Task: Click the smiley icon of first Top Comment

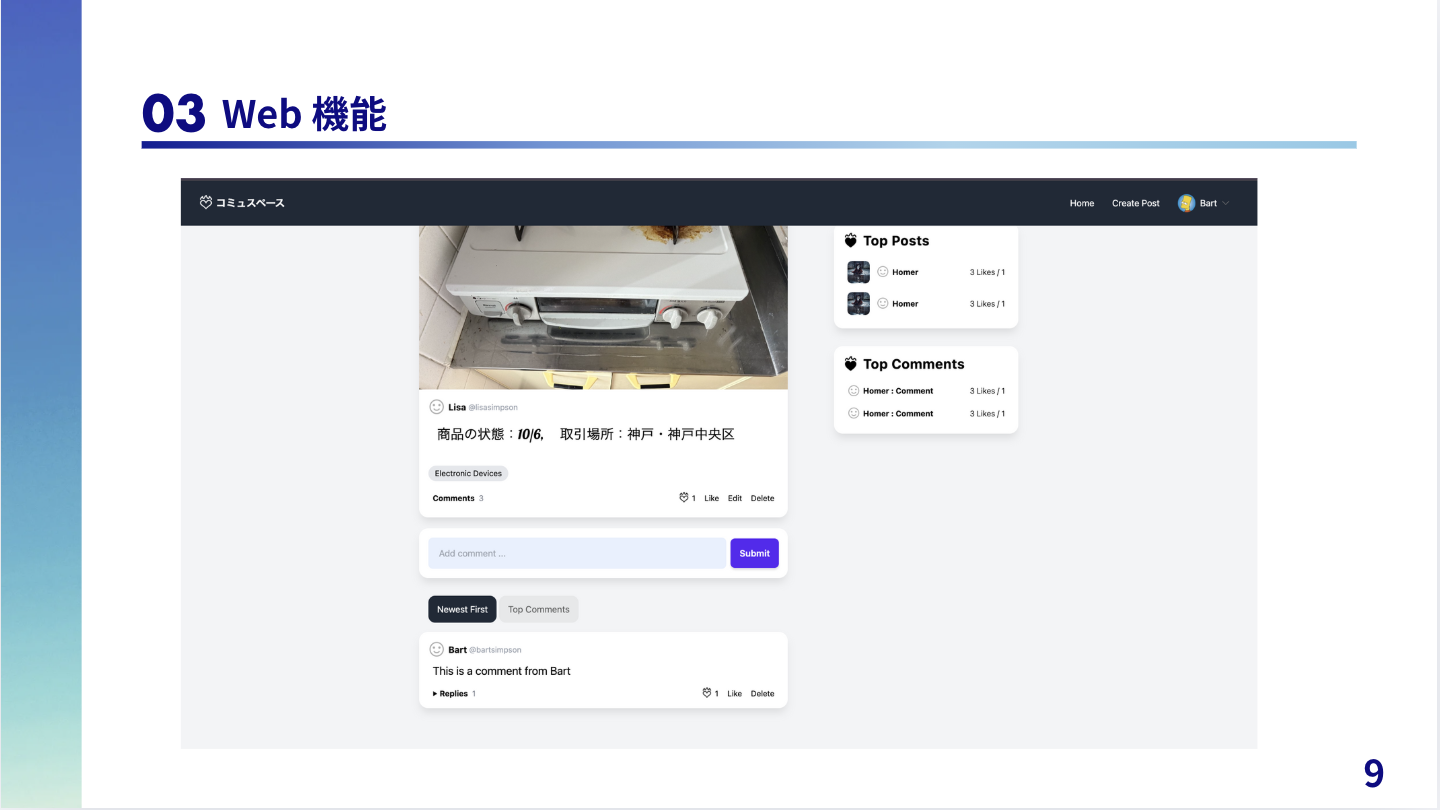Action: pyautogui.click(x=853, y=391)
